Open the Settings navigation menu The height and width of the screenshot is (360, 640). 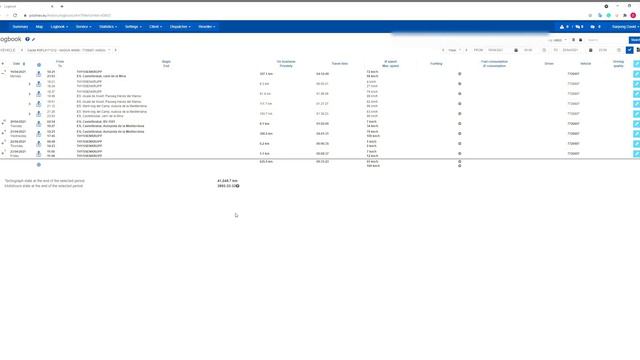[133, 27]
